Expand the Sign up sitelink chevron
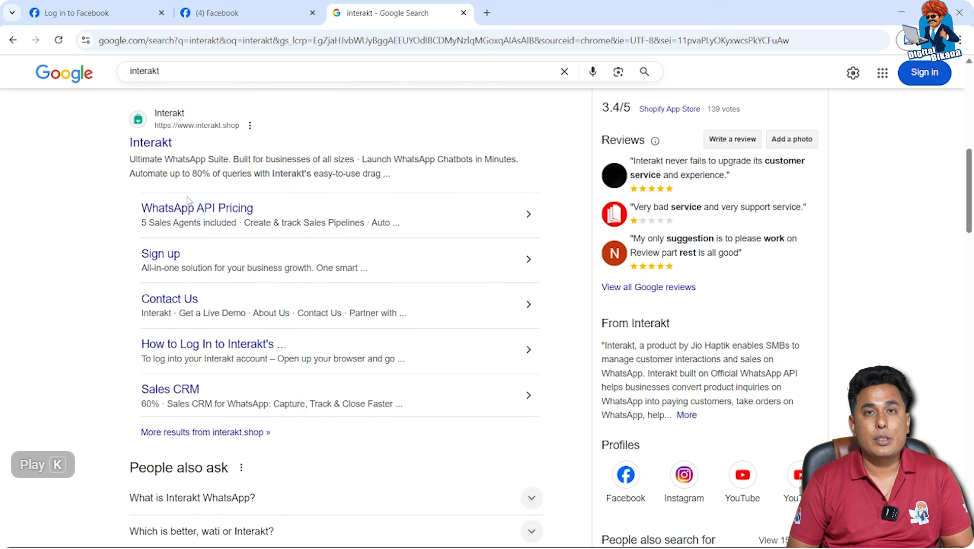This screenshot has height=549, width=974. coord(529,260)
